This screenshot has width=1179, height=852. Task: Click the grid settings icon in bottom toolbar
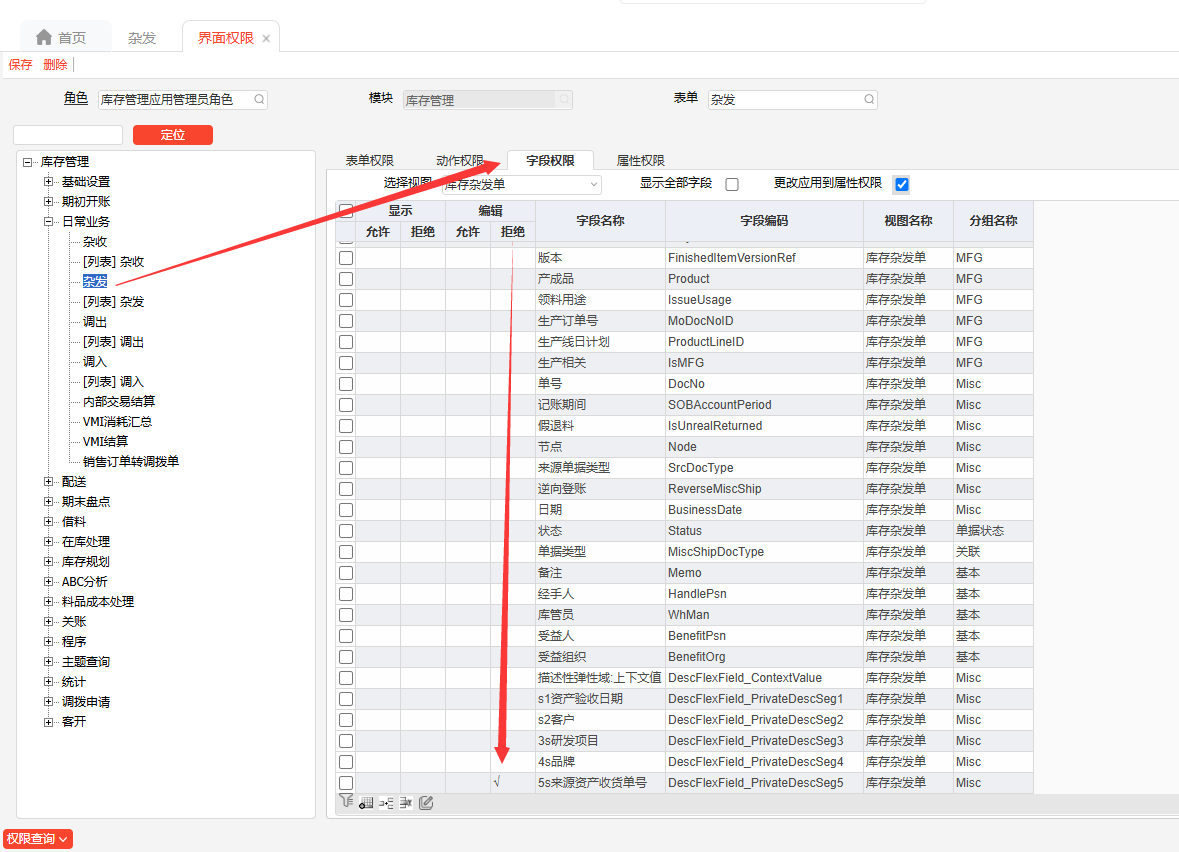pyautogui.click(x=366, y=802)
